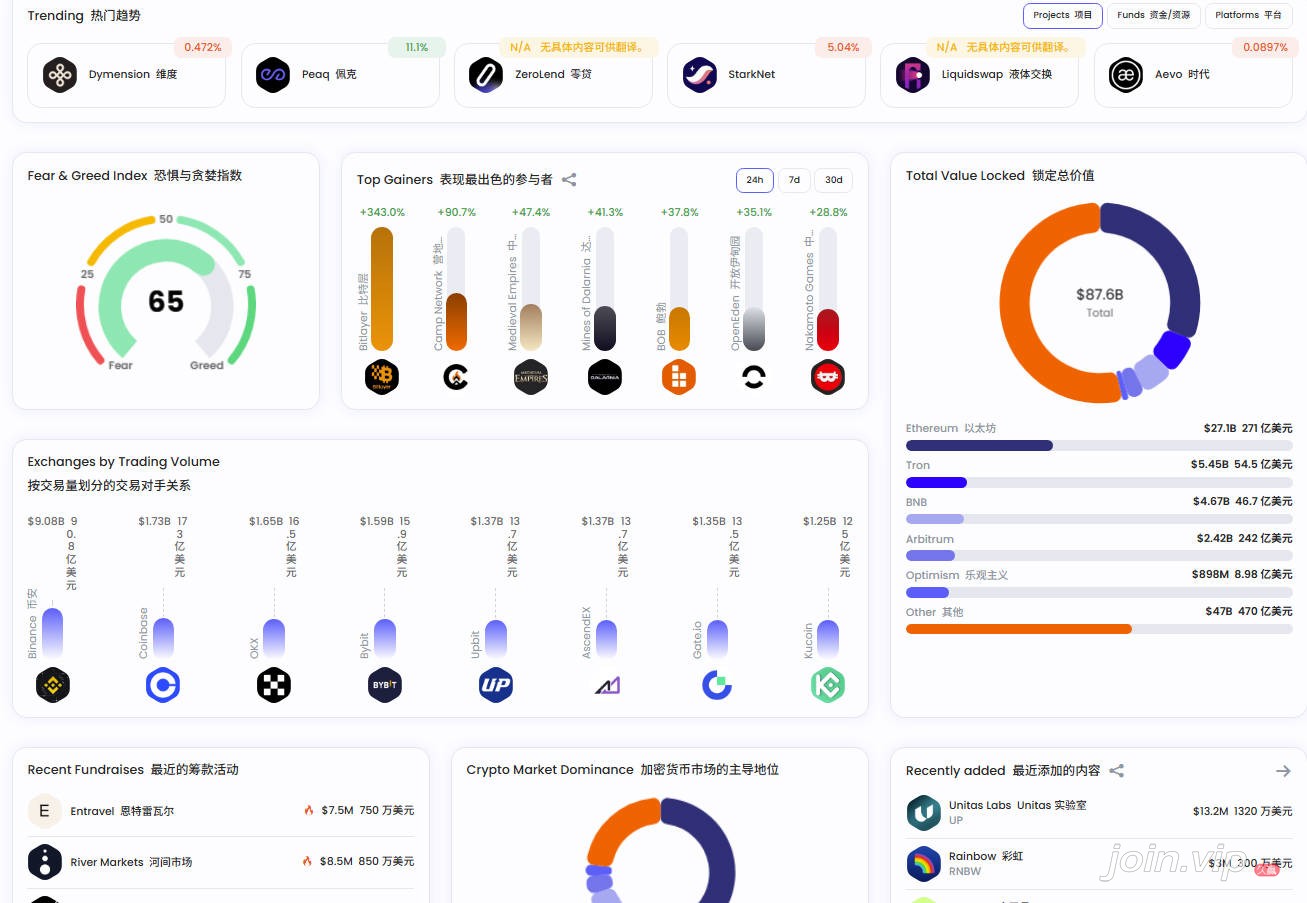Open the Bybit exchange logo
The height and width of the screenshot is (903, 1307).
tap(385, 685)
